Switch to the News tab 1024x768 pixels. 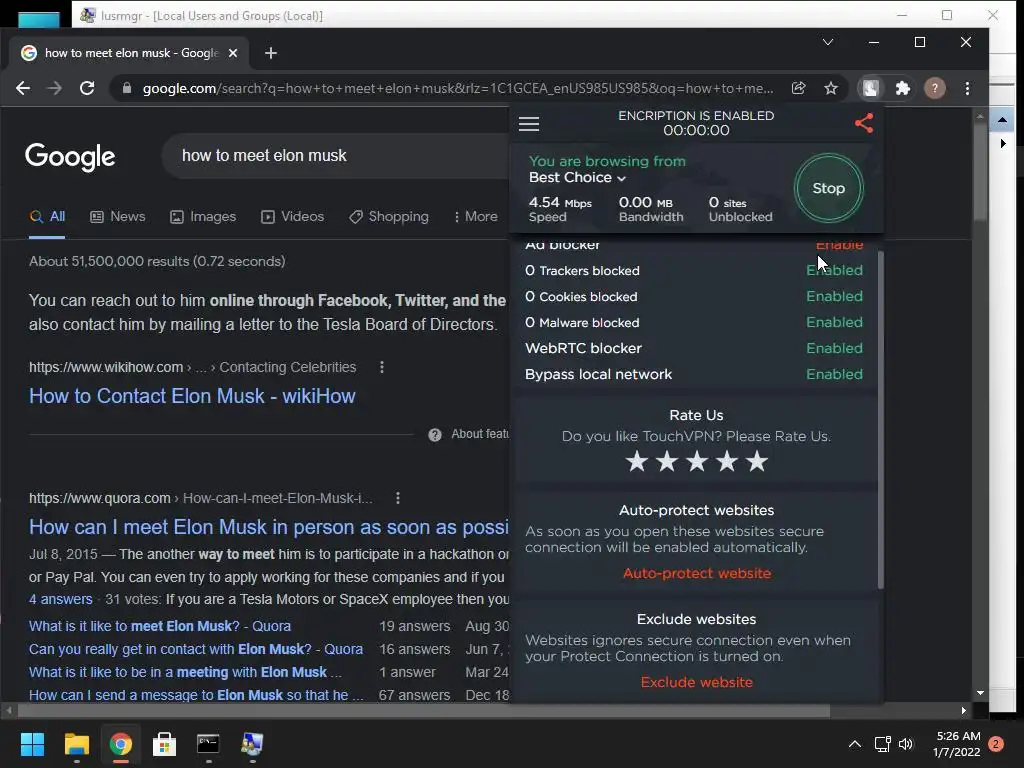pos(118,217)
